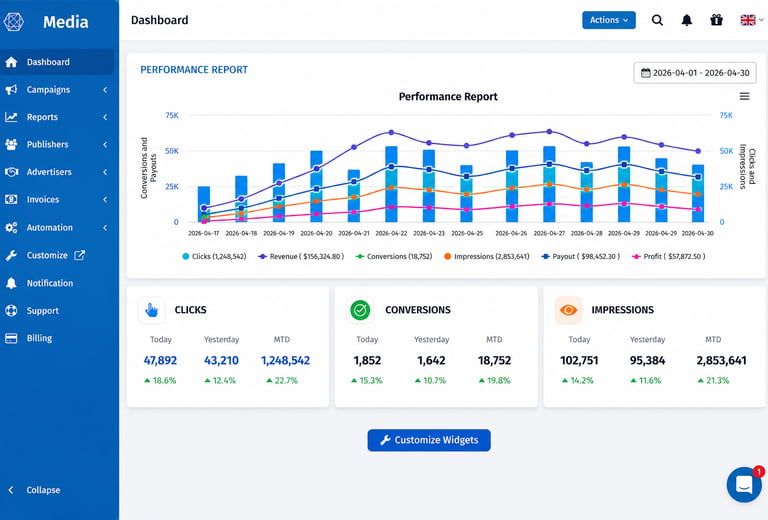Click the Clicks hand pointer icon
768x520 pixels.
(x=152, y=310)
